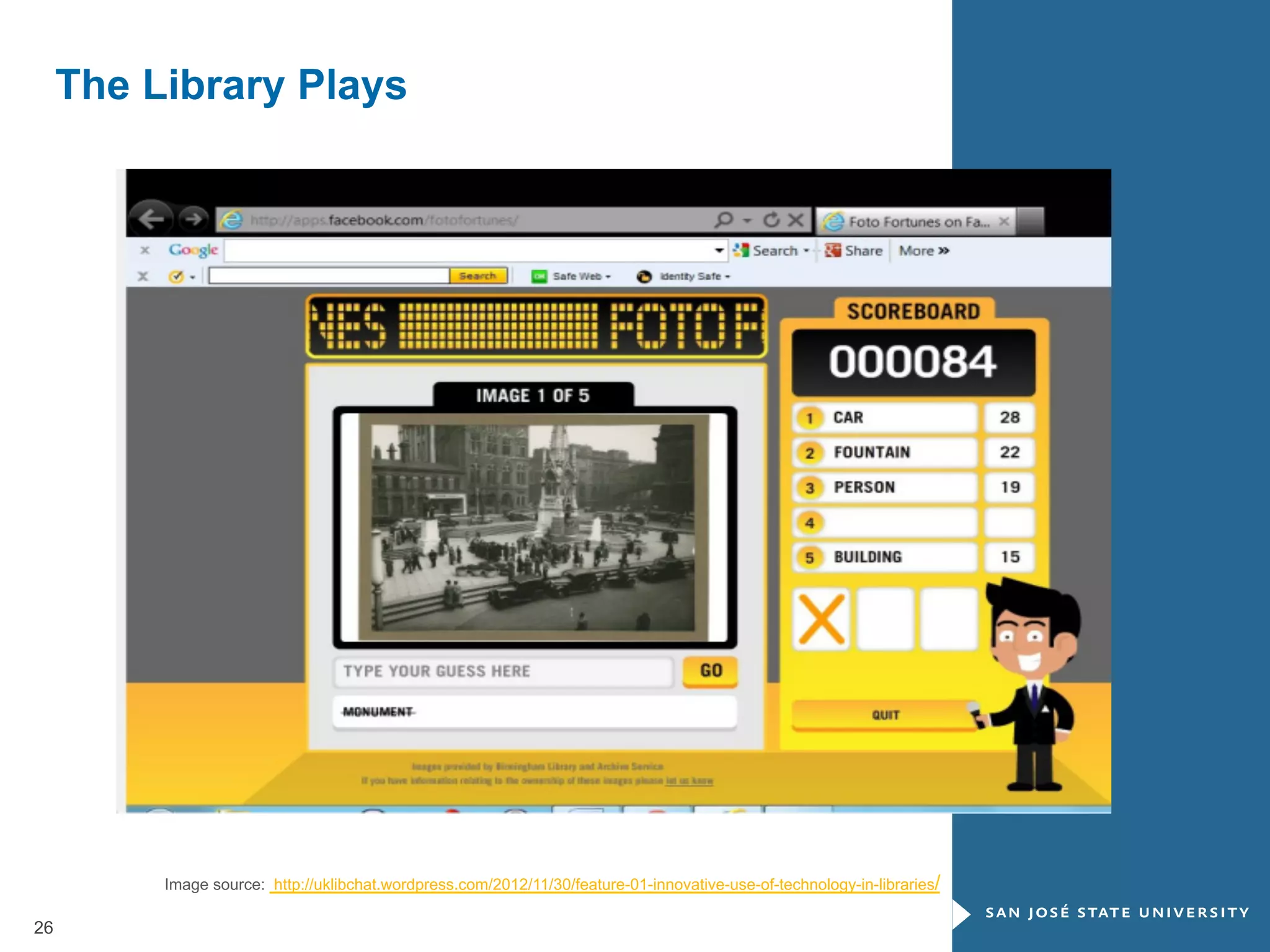Click the Google logo in the toolbar
Screen dimensions: 1270x952
193,250
